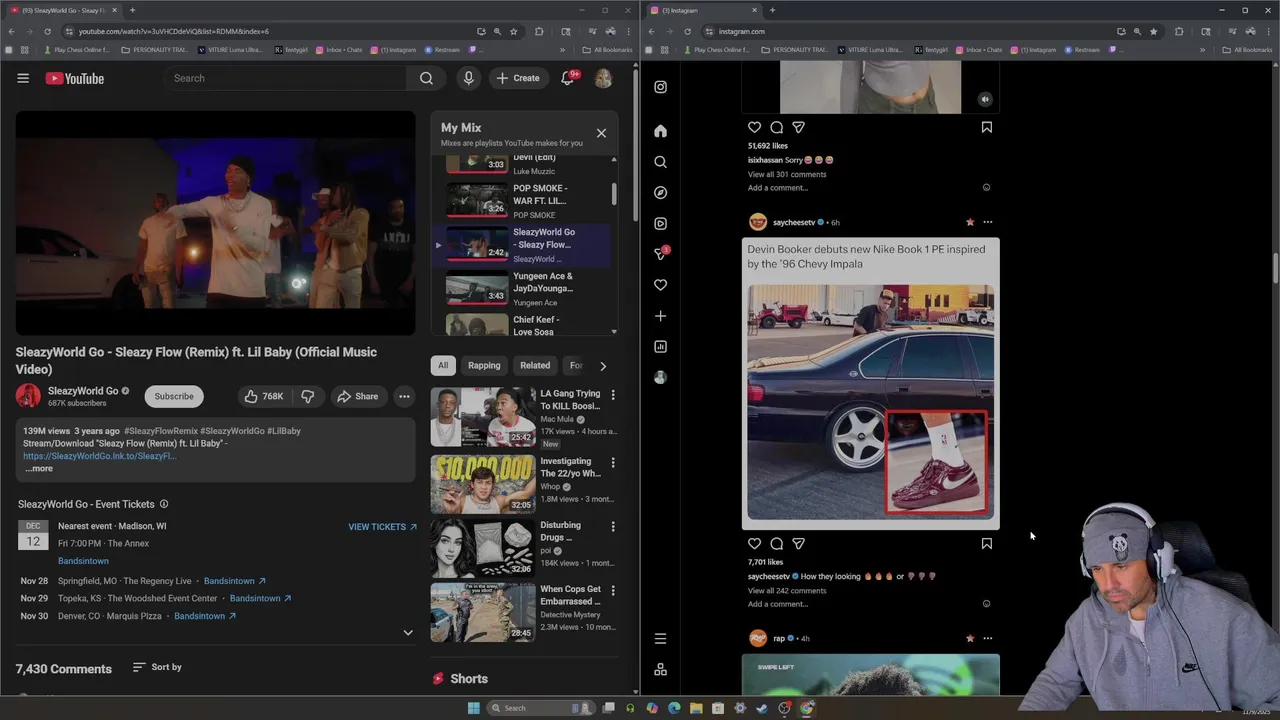Like the isixhassan captioned post

pos(754,127)
